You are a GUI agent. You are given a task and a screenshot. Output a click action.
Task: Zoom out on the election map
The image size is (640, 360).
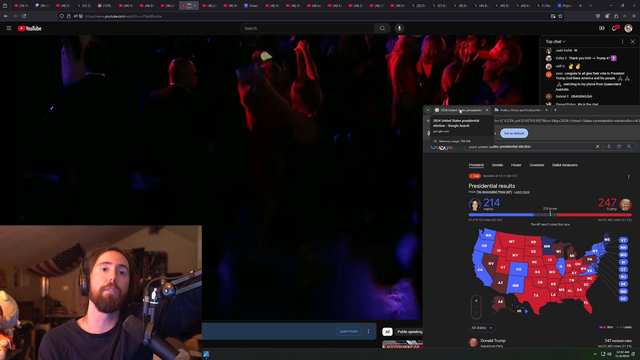click(x=476, y=313)
